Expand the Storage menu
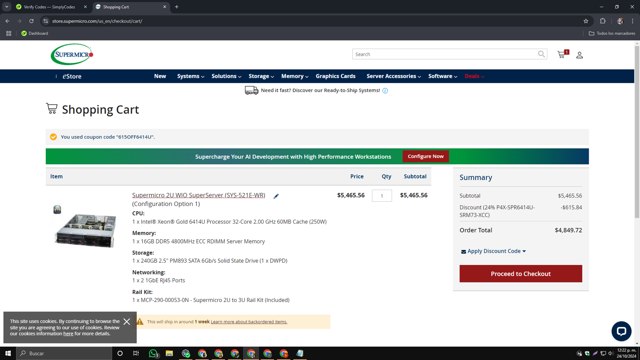 coord(261,76)
